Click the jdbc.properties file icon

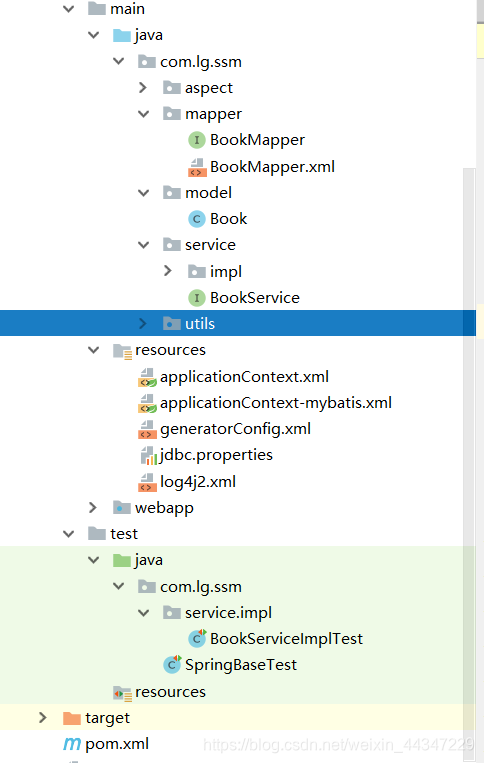click(x=147, y=455)
